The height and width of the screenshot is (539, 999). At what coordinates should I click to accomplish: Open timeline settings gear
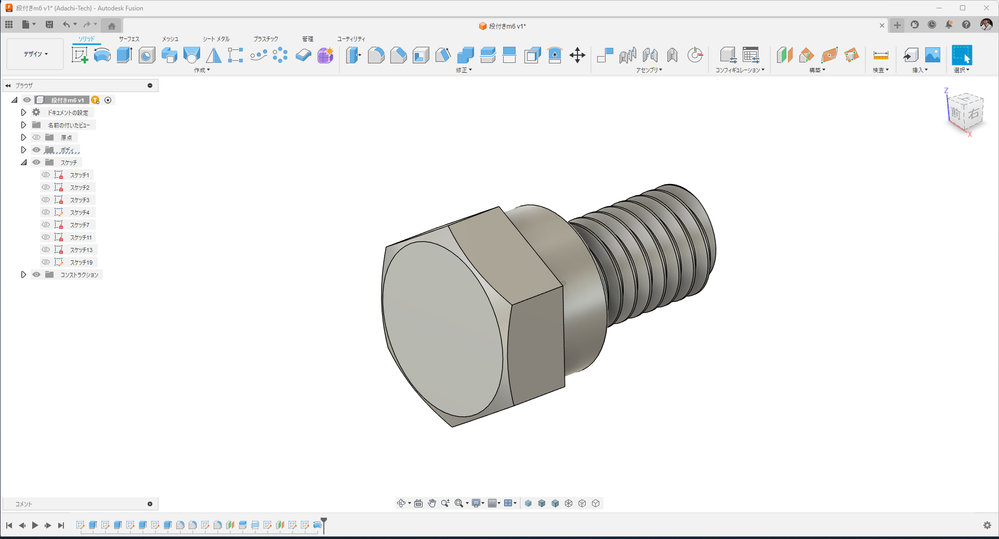987,525
